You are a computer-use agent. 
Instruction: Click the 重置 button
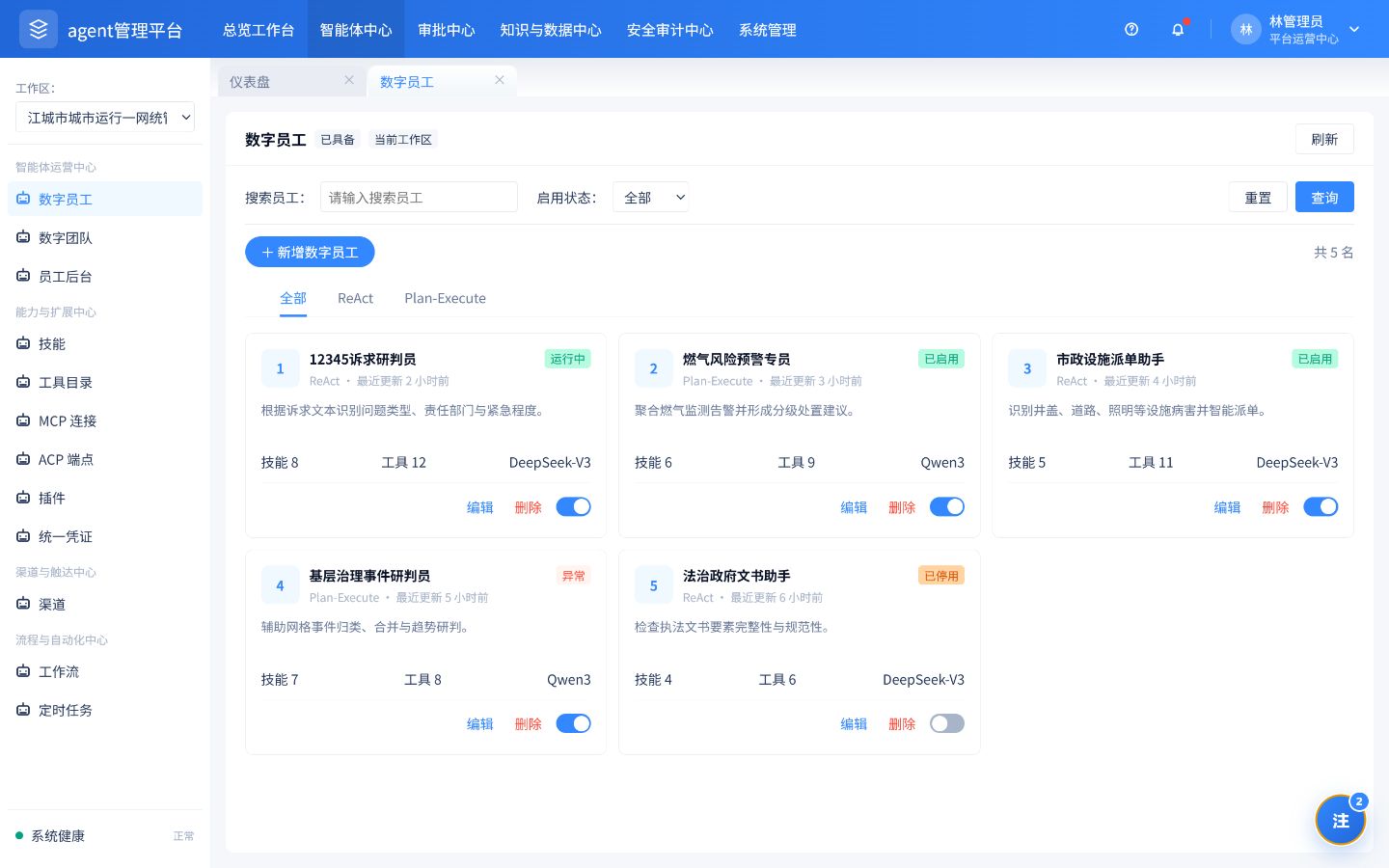(x=1258, y=197)
